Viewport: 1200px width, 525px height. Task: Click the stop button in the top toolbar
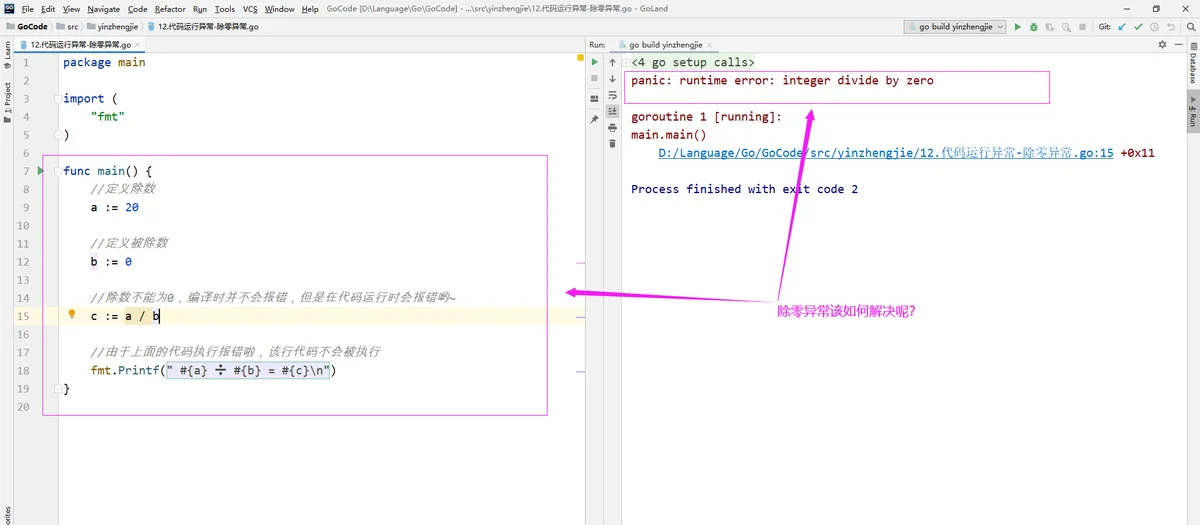1083,27
